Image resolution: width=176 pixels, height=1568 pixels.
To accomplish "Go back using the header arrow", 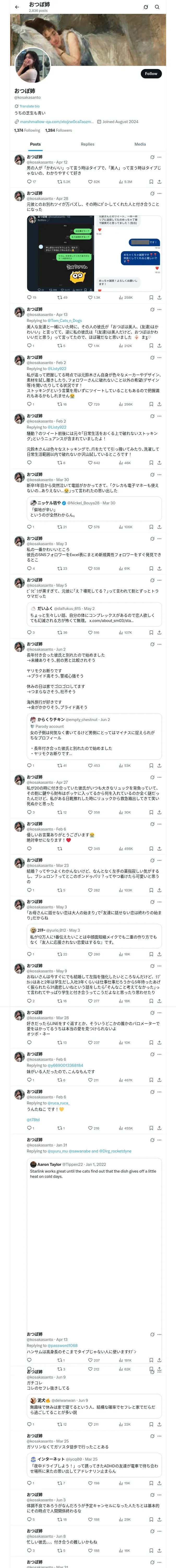I will 16,7.
